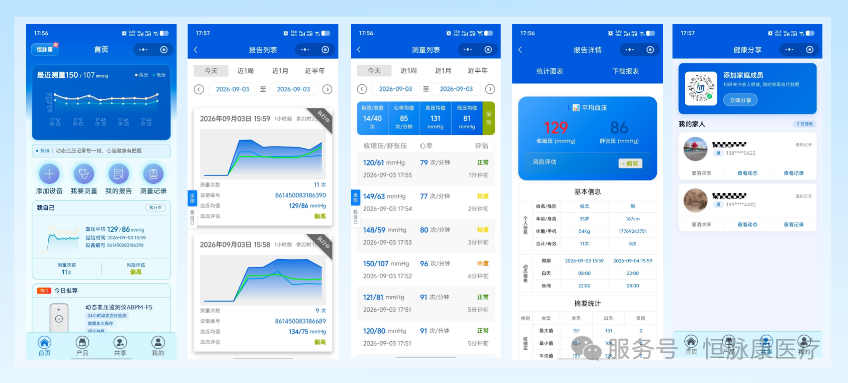Go to next date in 测量列表 date range
The width and height of the screenshot is (848, 383).
point(489,89)
